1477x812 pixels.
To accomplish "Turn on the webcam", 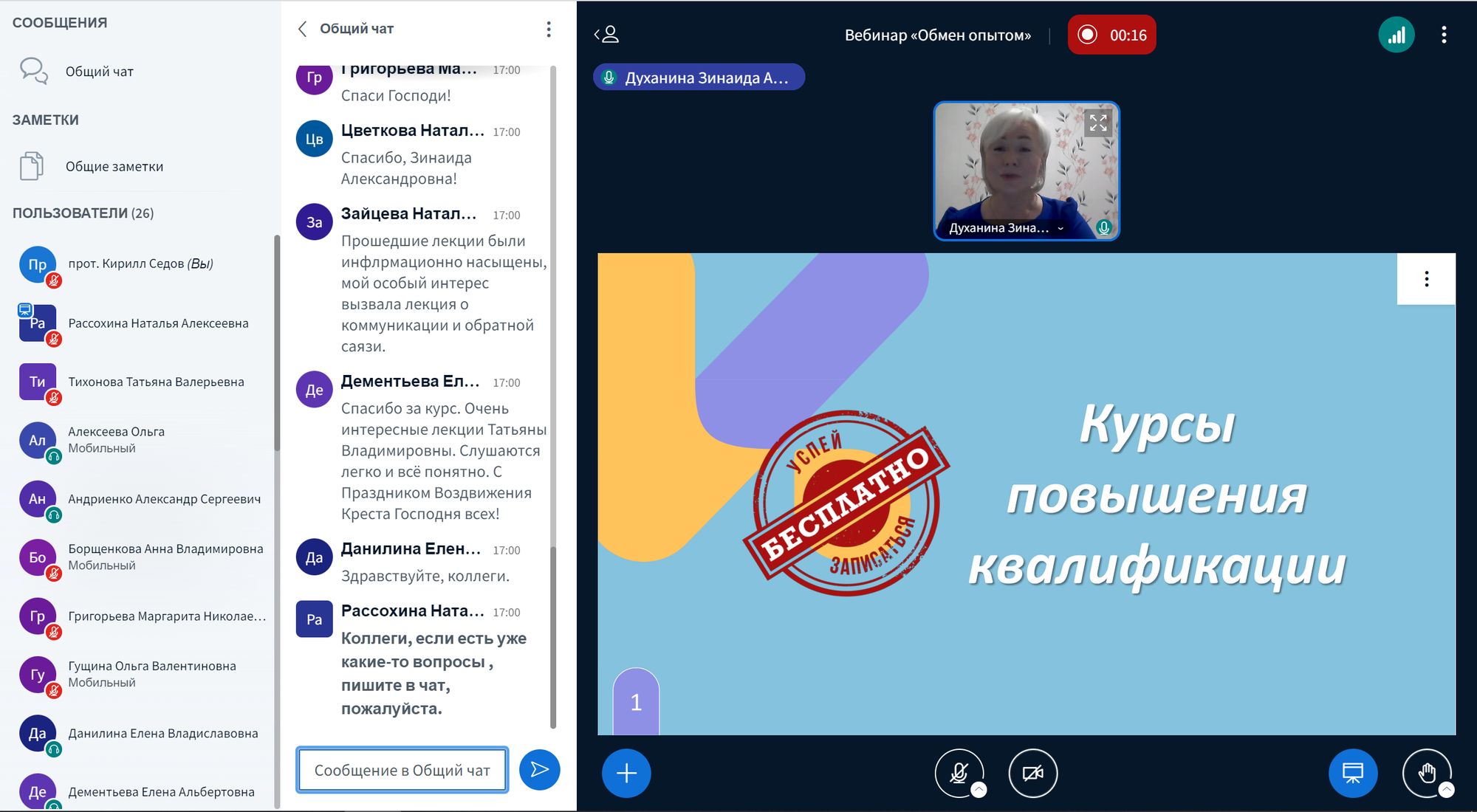I will coord(1032,773).
